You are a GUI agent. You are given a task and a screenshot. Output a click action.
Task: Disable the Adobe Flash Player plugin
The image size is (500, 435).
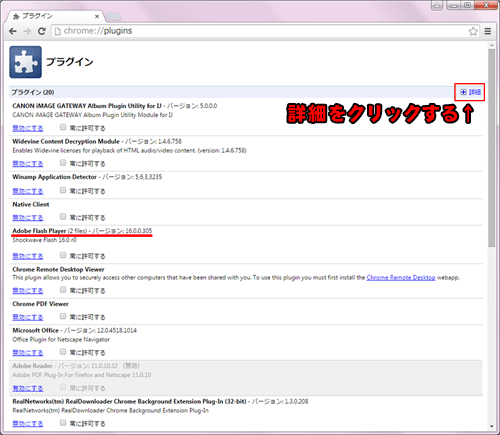pyautogui.click(x=28, y=256)
